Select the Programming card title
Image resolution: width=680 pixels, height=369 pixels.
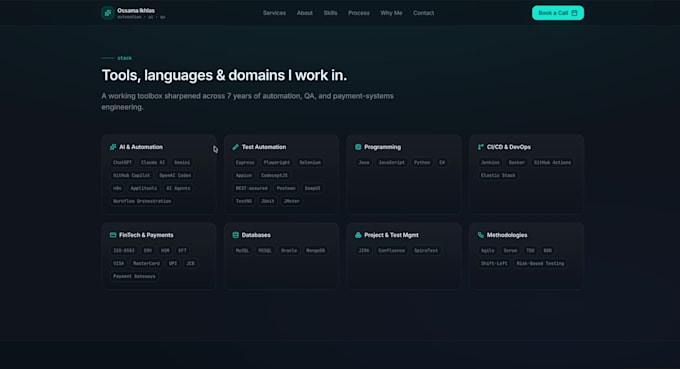pyautogui.click(x=382, y=147)
